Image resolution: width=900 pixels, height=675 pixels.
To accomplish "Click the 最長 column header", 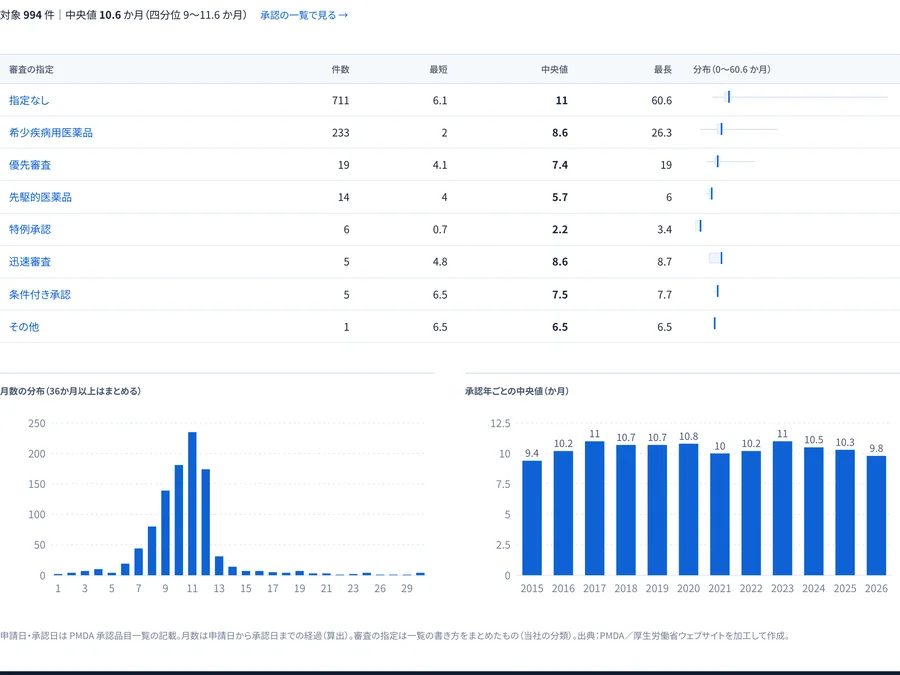I will (662, 69).
